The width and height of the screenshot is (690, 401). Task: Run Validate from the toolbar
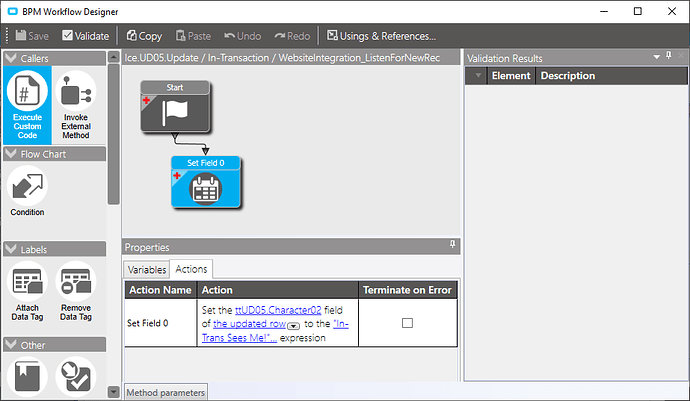[85, 36]
